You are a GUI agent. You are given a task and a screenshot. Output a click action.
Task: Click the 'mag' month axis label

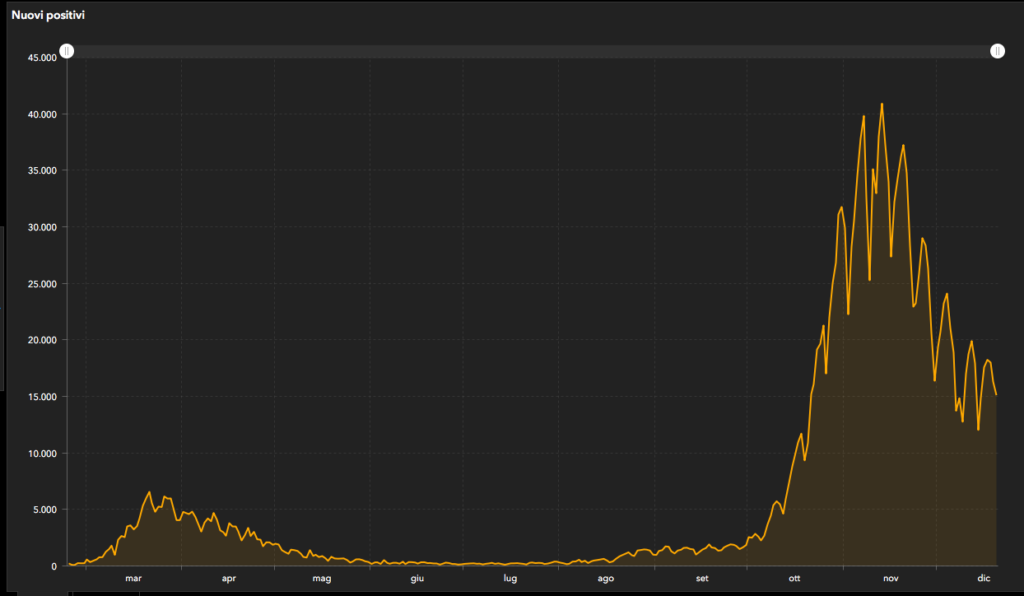click(322, 579)
